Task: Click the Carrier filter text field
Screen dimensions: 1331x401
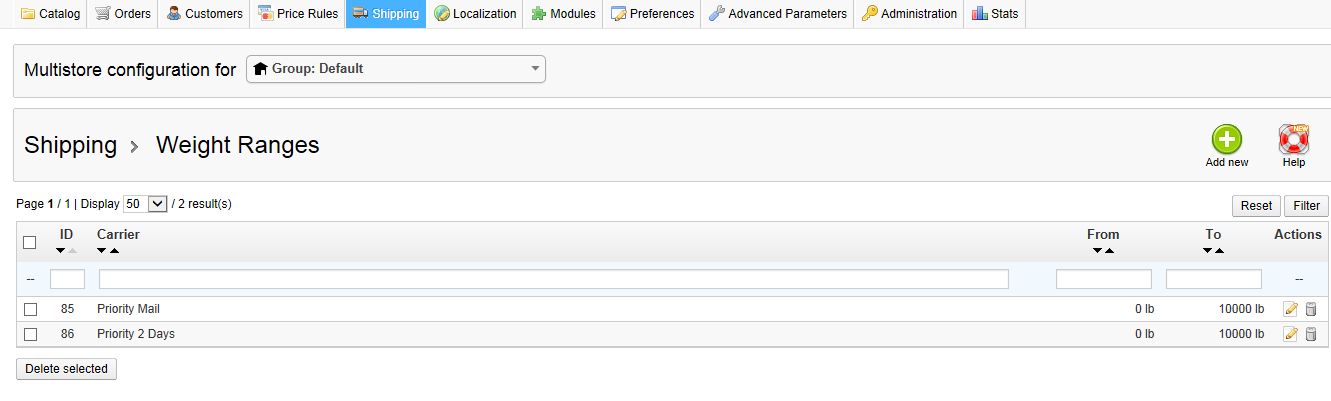Action: (553, 279)
